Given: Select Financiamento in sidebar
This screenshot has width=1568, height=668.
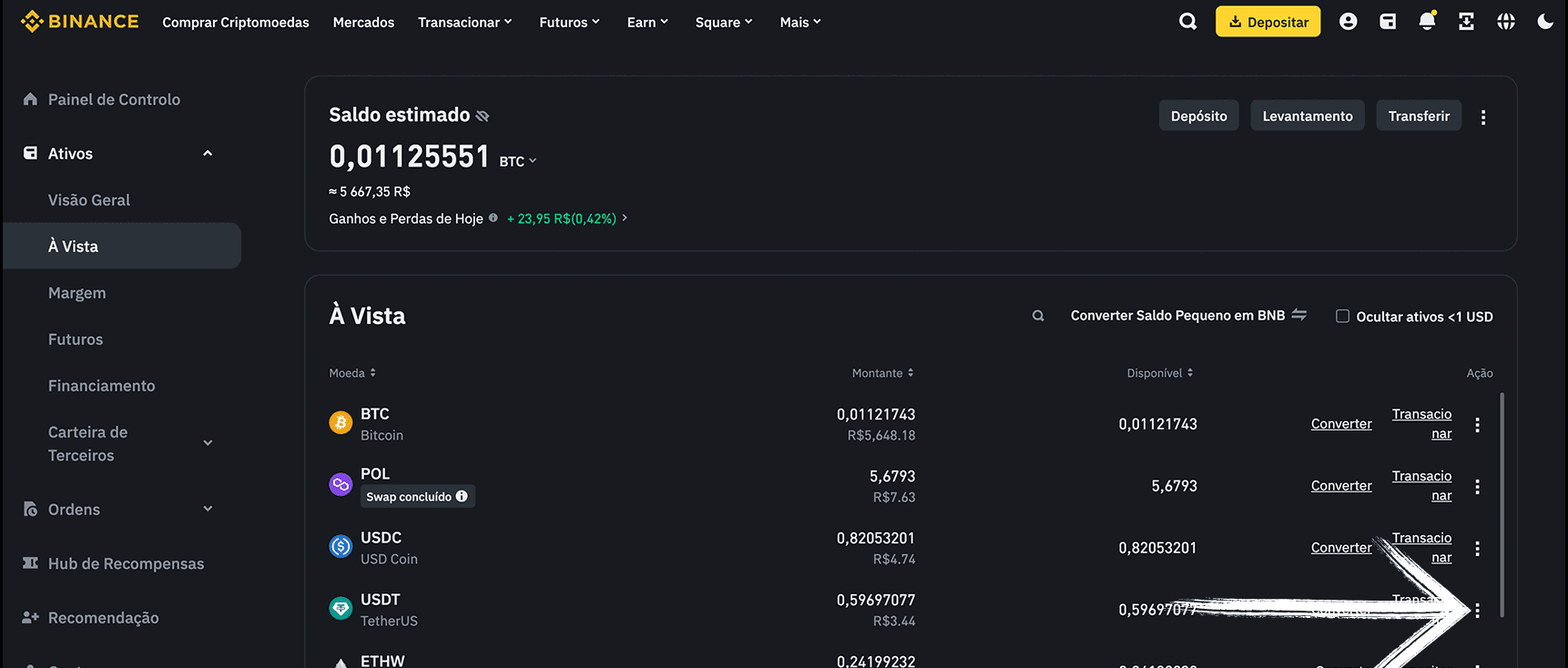Looking at the screenshot, I should point(102,385).
